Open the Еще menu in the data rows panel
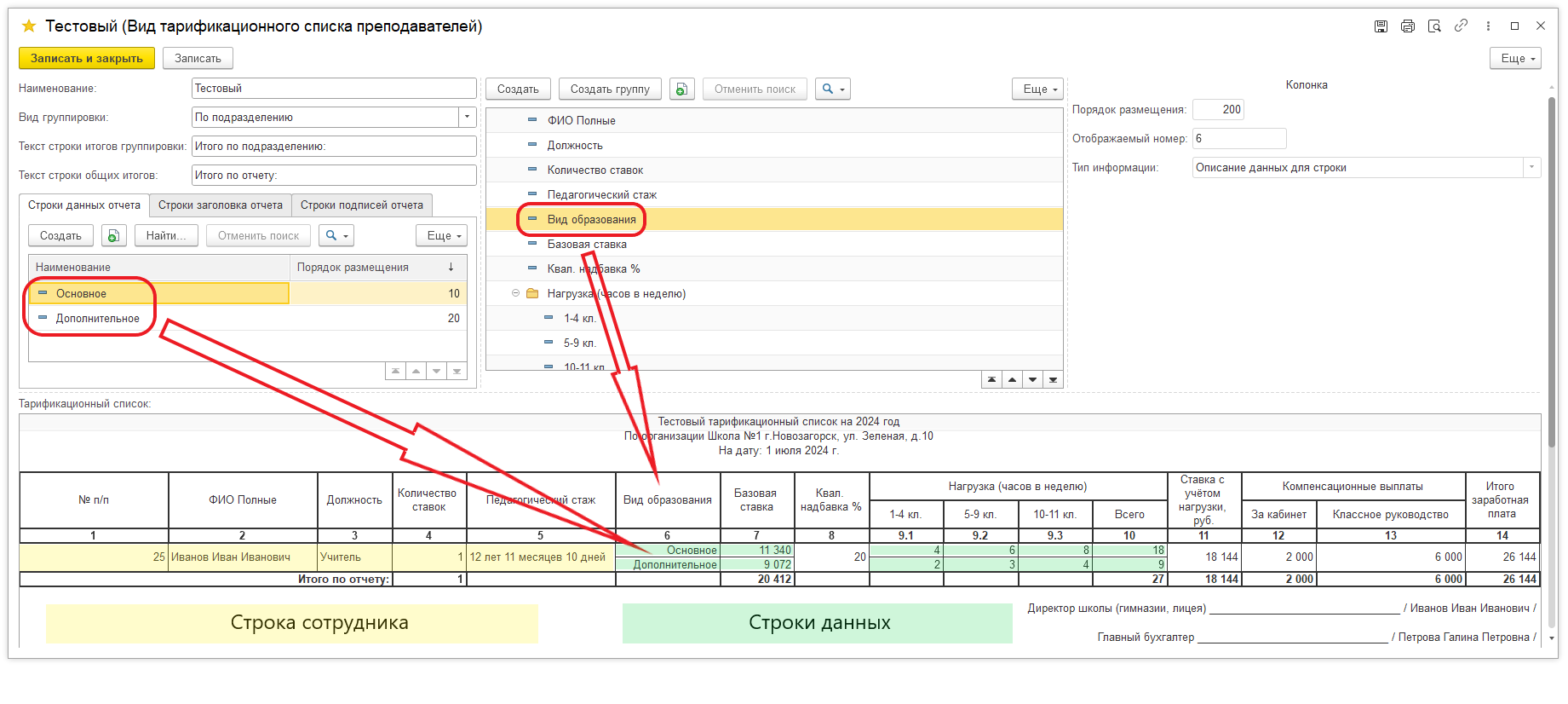 click(x=441, y=235)
